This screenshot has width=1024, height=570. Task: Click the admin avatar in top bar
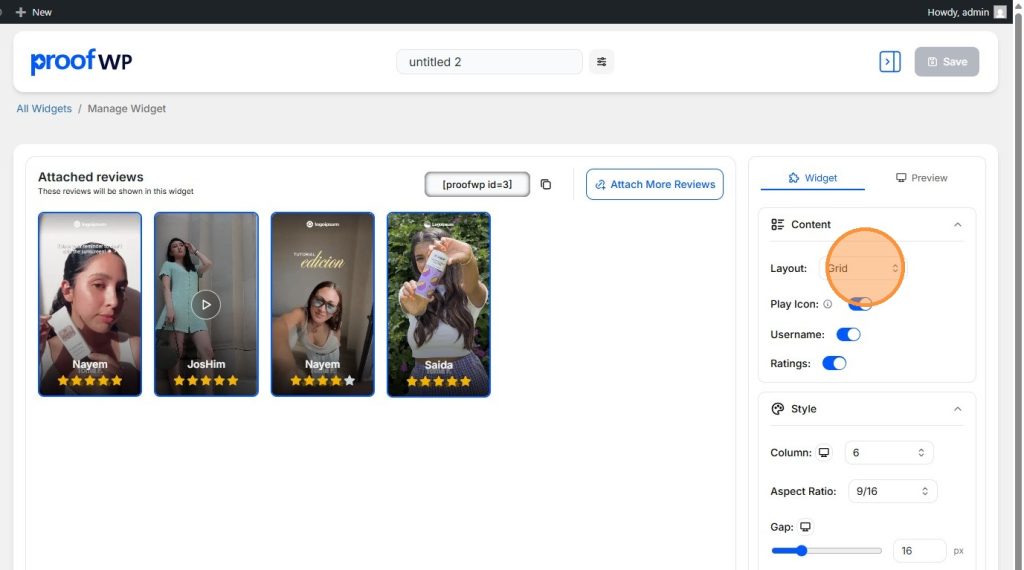click(x=1000, y=12)
